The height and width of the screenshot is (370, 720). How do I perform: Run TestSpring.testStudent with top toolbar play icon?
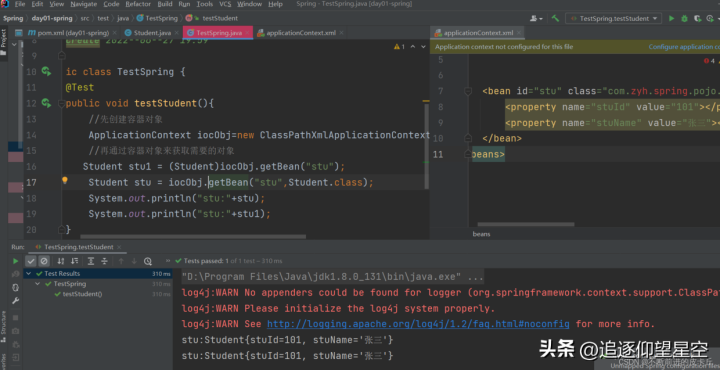[x=671, y=18]
